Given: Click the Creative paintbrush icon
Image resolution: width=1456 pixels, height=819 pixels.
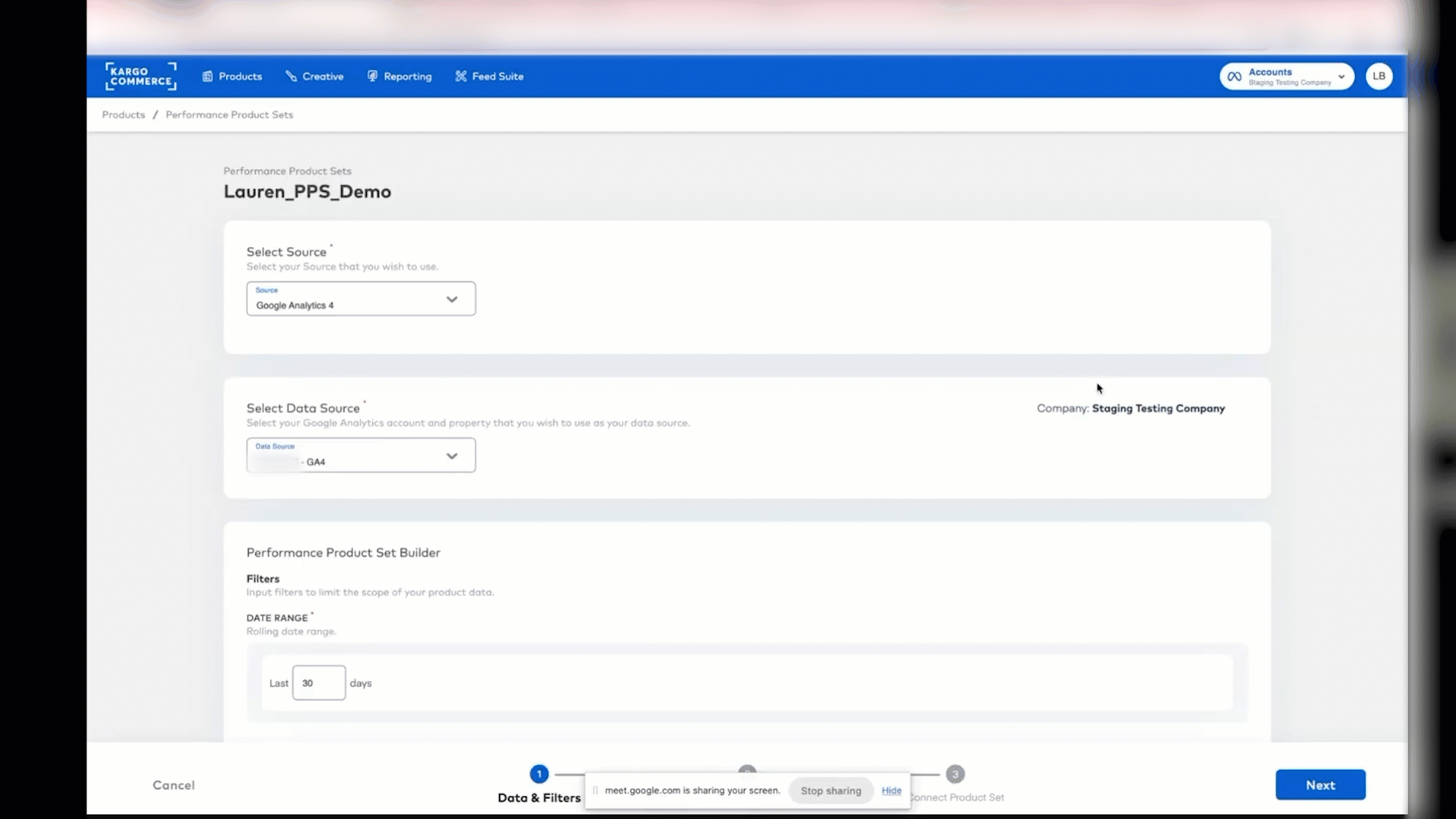Looking at the screenshot, I should [x=292, y=76].
